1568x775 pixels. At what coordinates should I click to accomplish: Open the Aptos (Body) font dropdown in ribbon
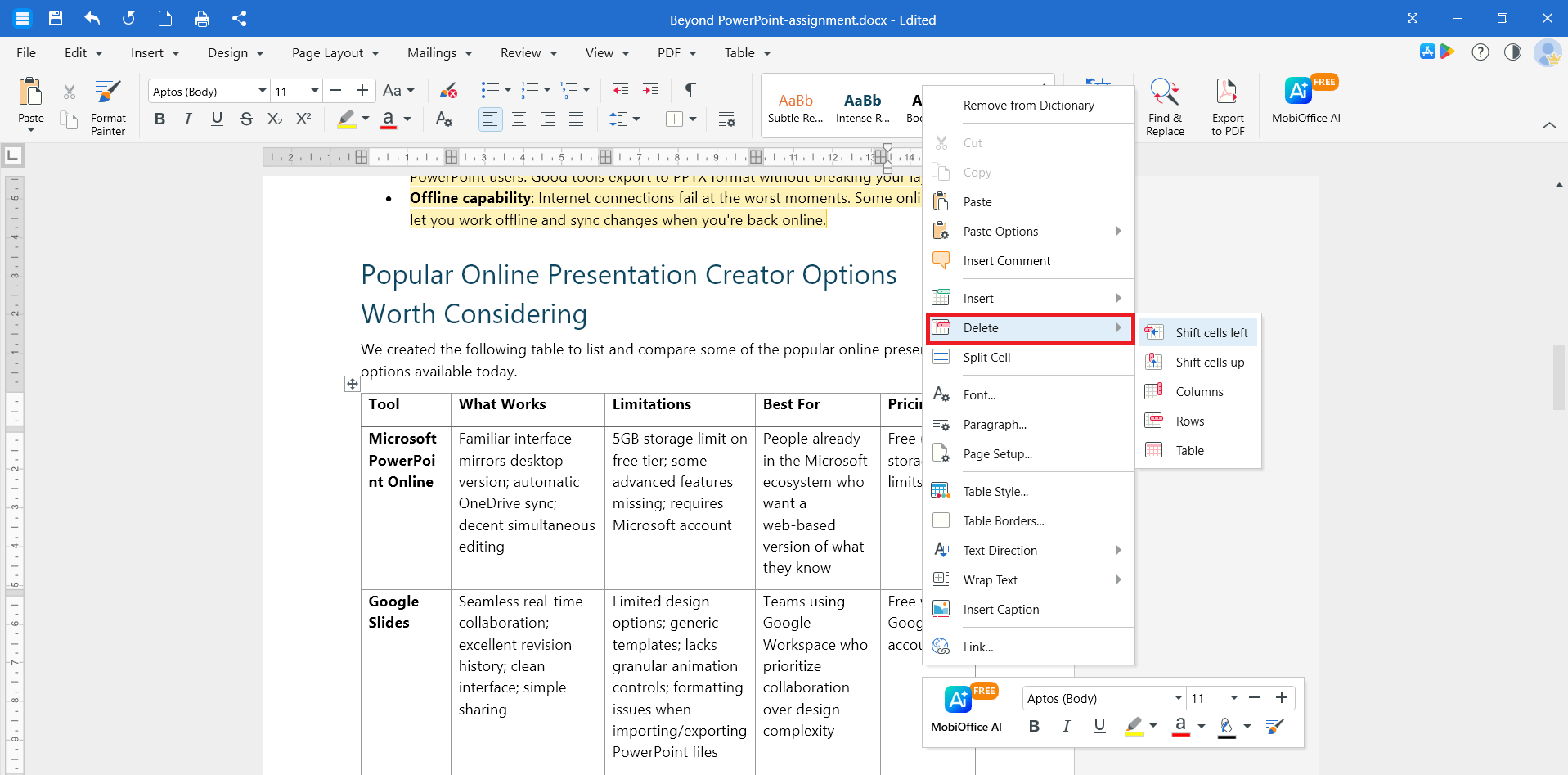[x=263, y=91]
